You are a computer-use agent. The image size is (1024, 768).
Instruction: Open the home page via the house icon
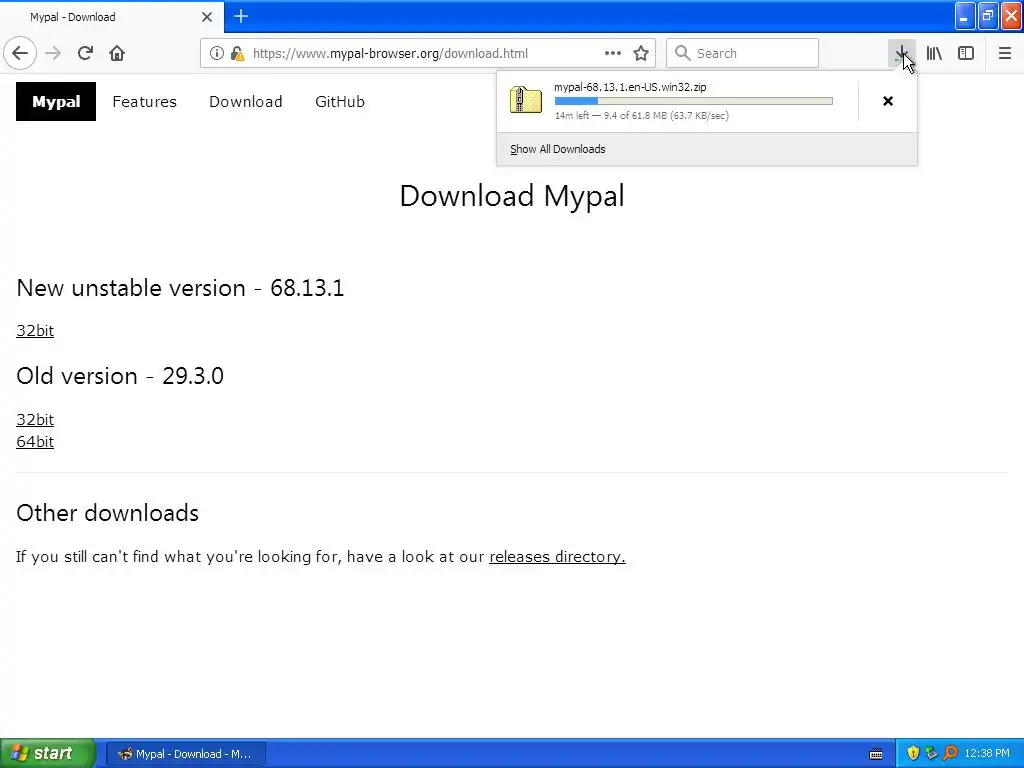[117, 53]
